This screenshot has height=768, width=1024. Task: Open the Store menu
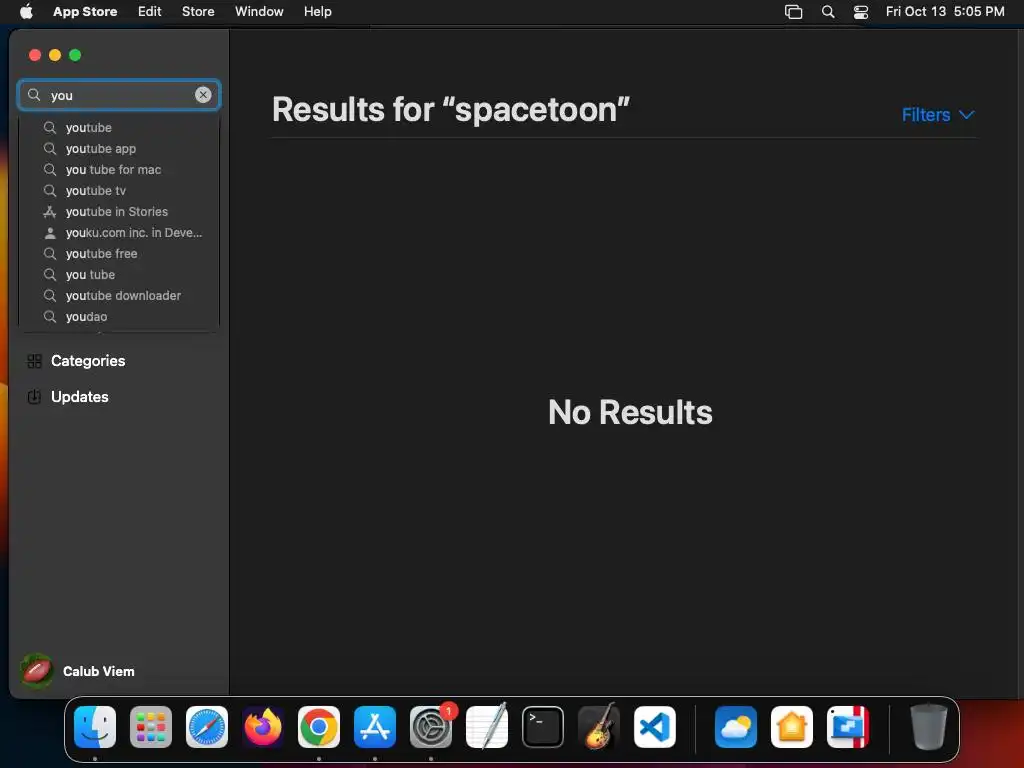tap(198, 11)
